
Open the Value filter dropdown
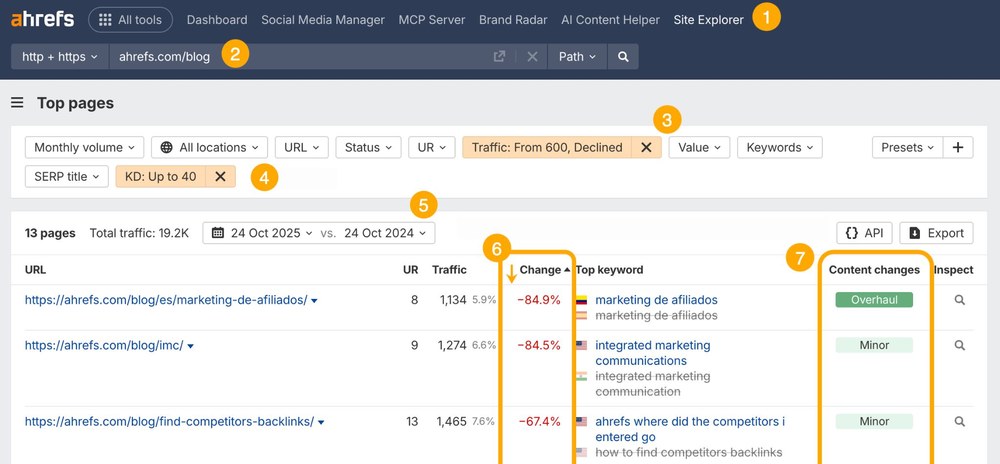[700, 147]
